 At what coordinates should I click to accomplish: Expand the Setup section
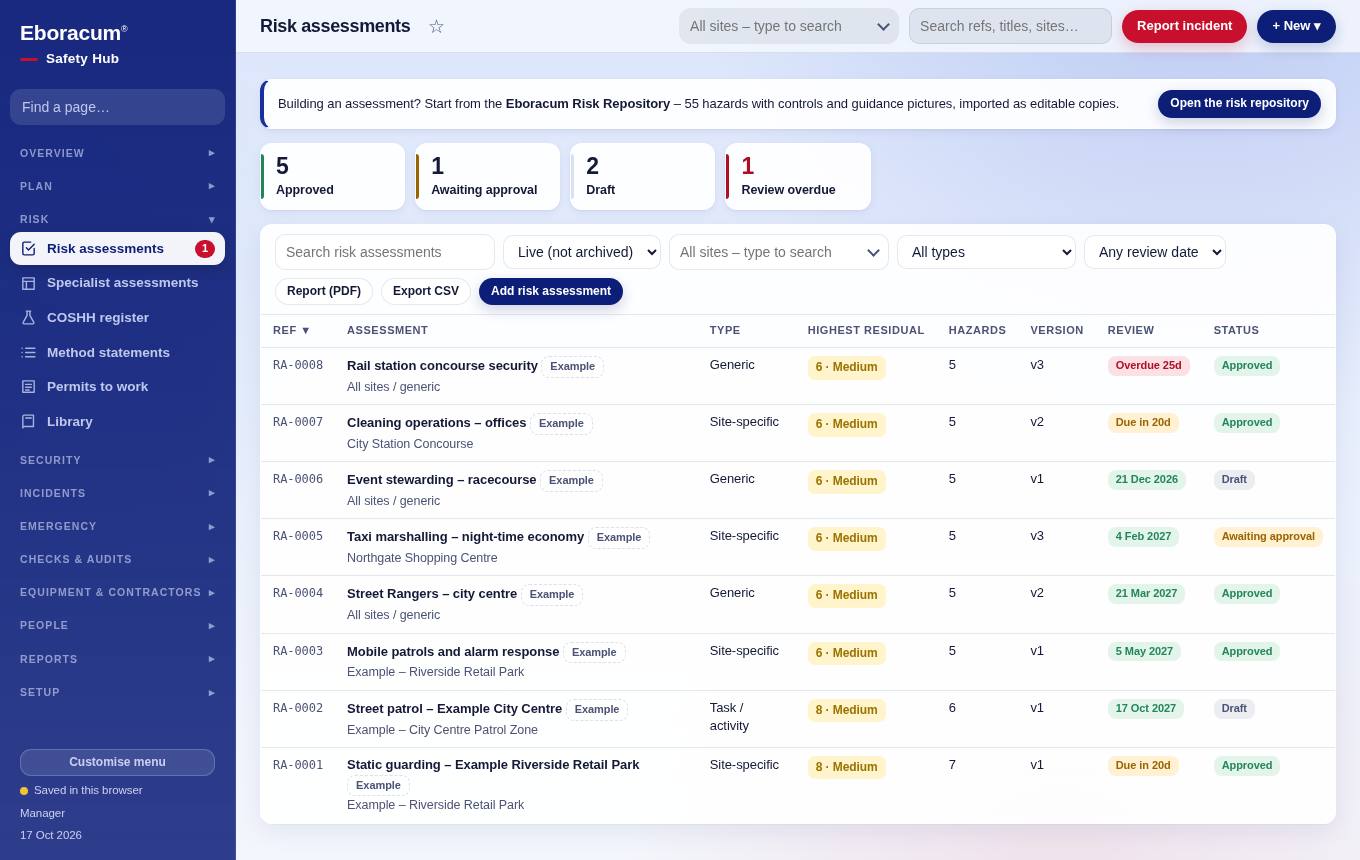click(x=117, y=692)
